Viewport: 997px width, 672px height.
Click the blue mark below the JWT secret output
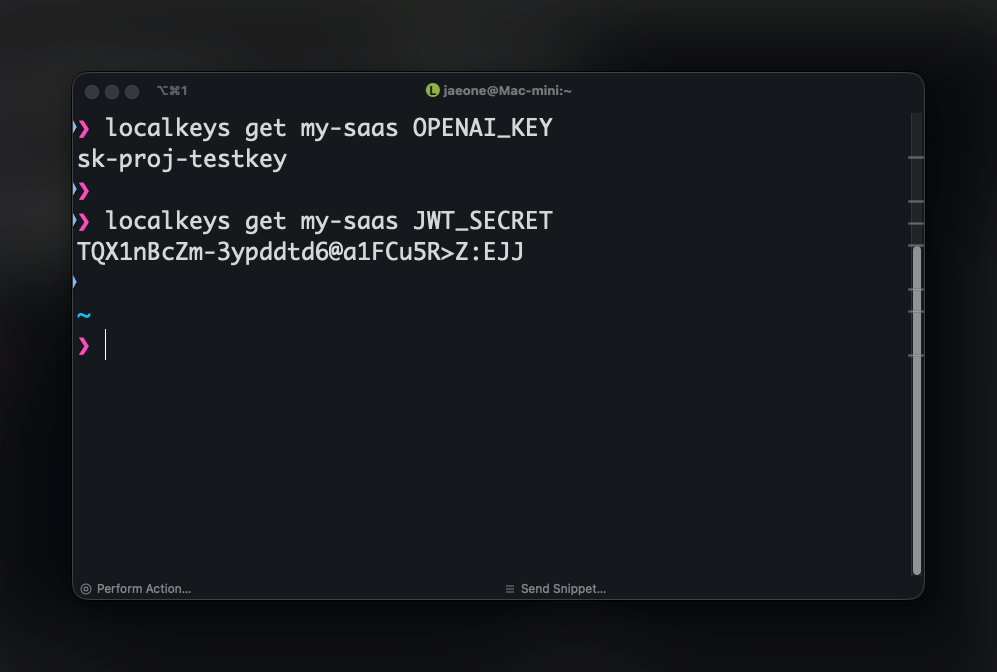click(x=75, y=282)
